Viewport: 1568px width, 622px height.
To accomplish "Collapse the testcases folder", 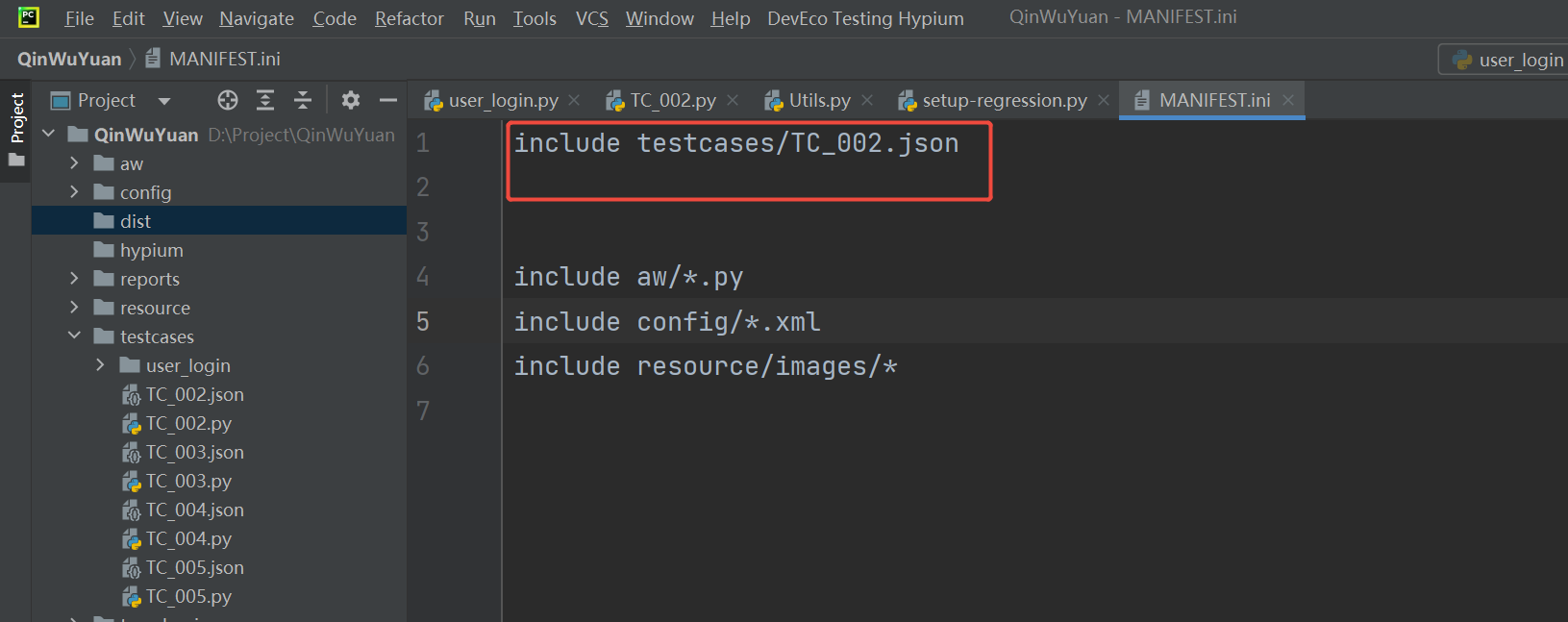I will click(74, 336).
